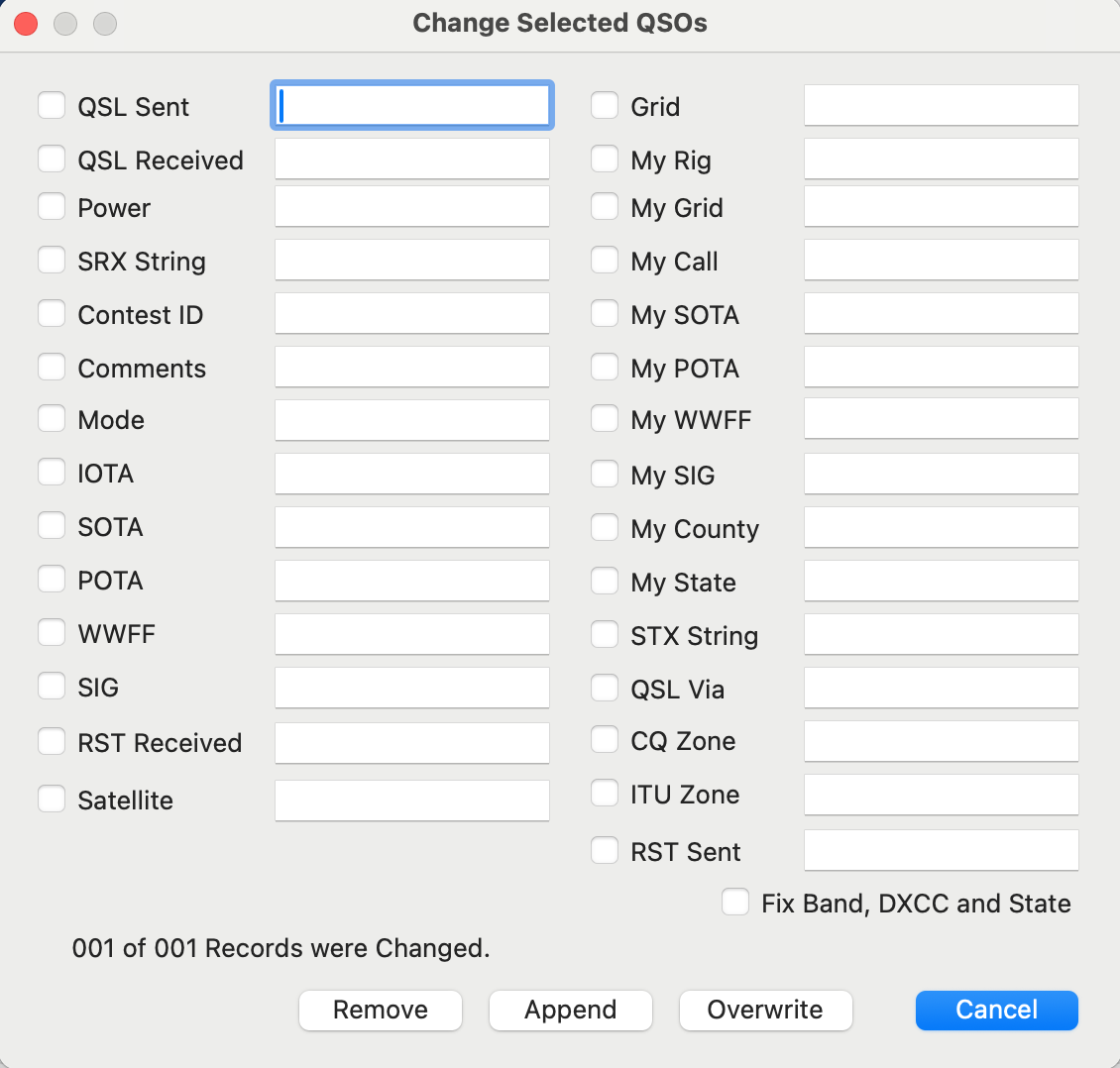Check the Grid option
This screenshot has height=1068, width=1120.
604,104
